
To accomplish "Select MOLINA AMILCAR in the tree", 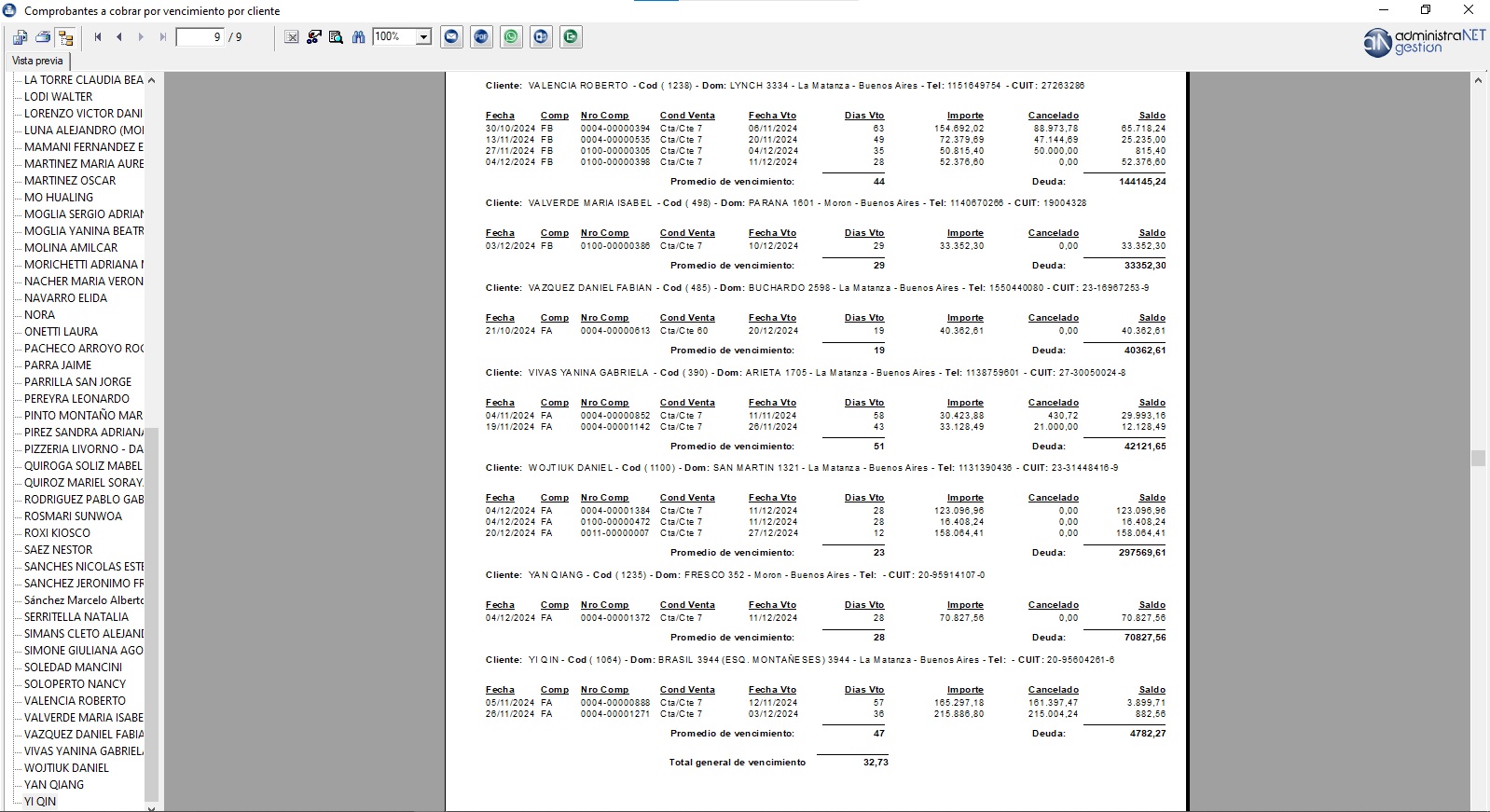I will point(71,248).
